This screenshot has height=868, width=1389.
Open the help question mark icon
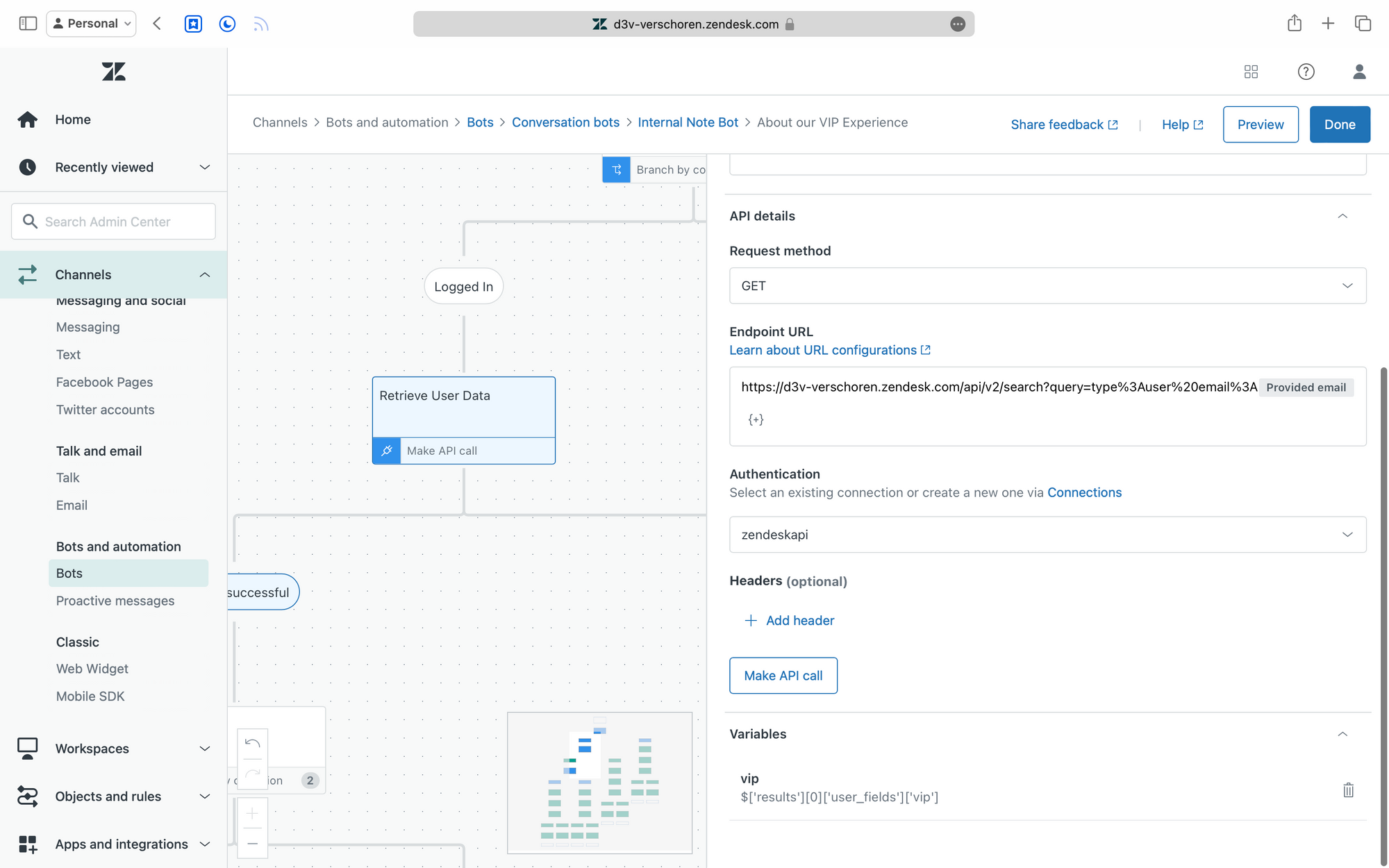(1306, 72)
